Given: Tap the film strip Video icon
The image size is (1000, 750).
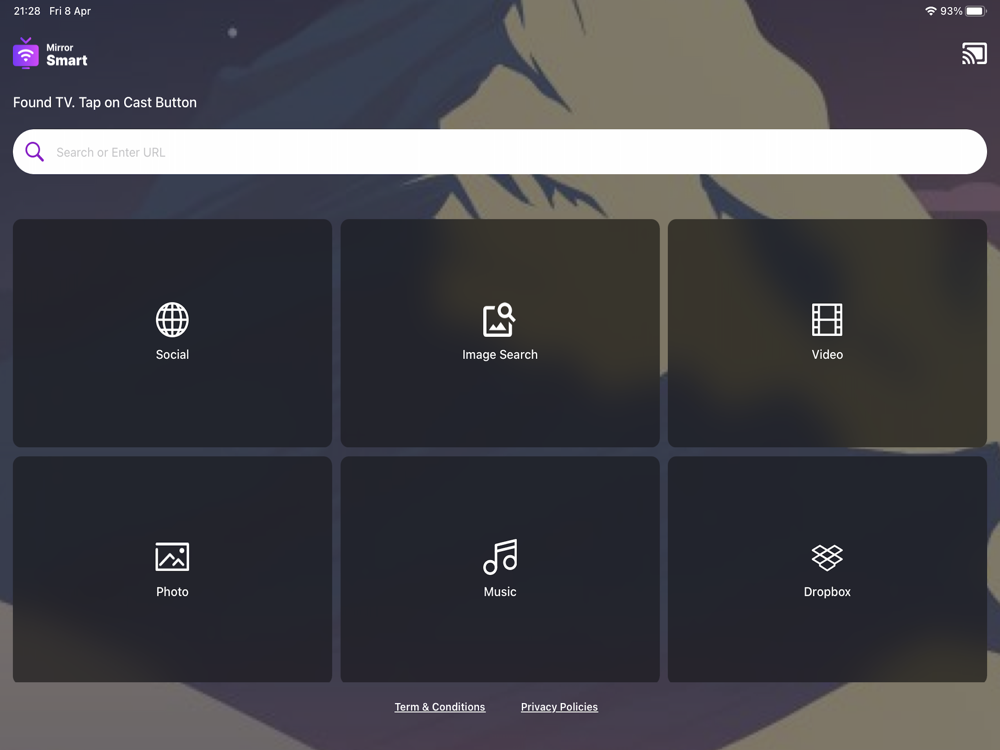Looking at the screenshot, I should 827,320.
